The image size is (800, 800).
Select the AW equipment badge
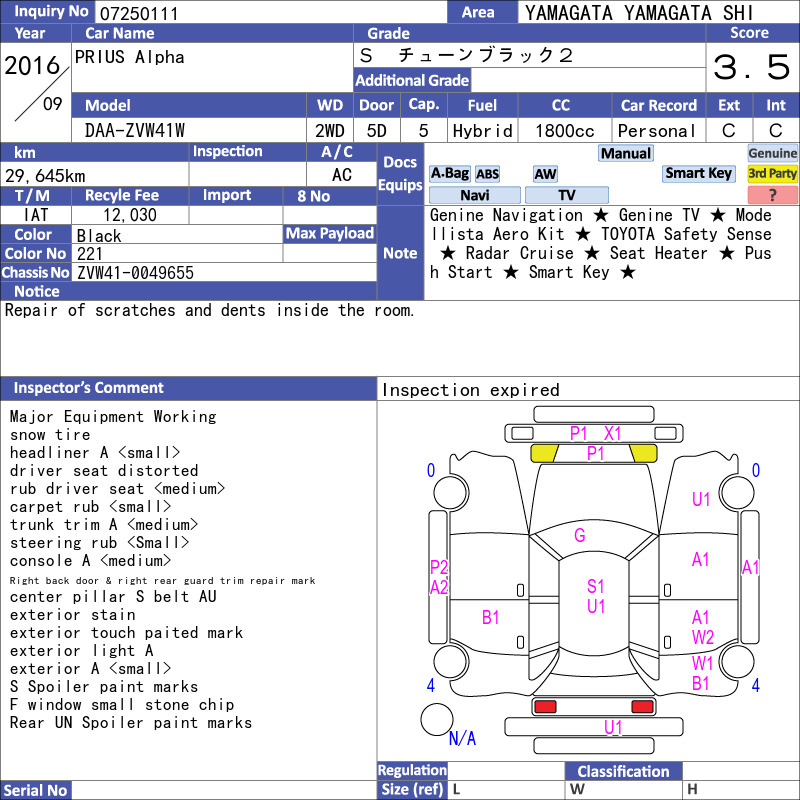pos(545,174)
